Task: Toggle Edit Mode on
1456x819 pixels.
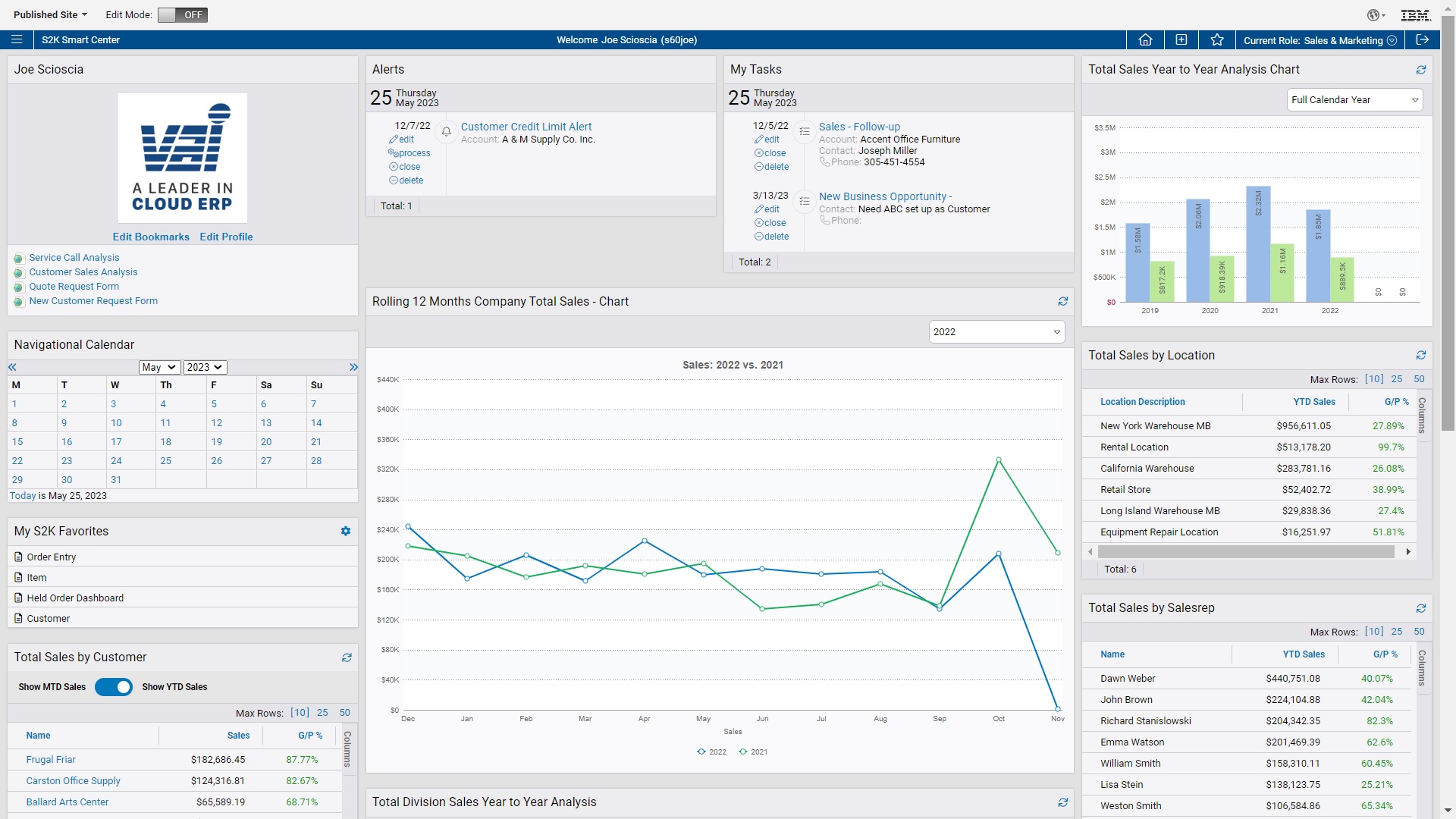Action: [x=182, y=14]
